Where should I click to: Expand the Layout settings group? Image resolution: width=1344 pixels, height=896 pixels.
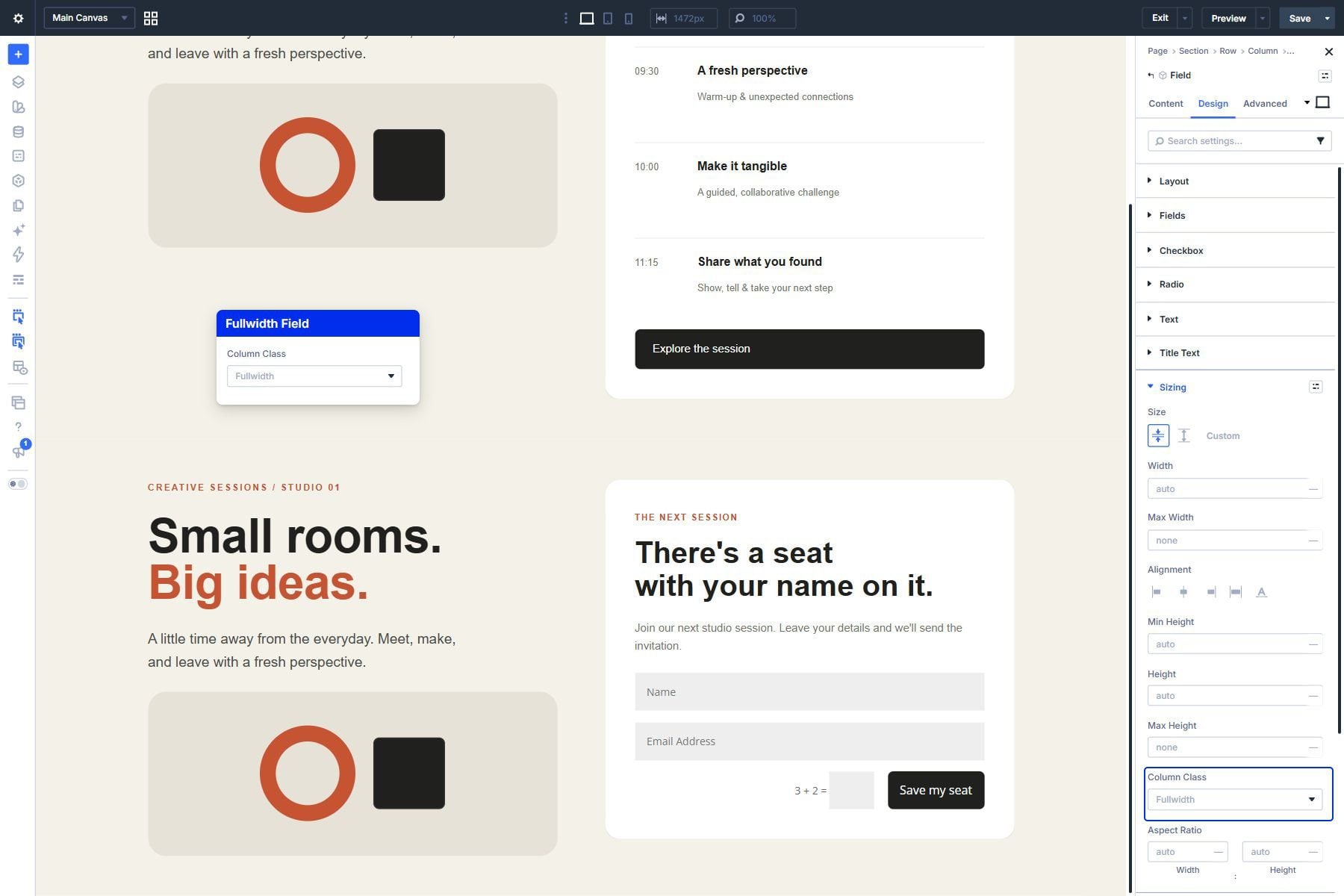pos(1235,181)
